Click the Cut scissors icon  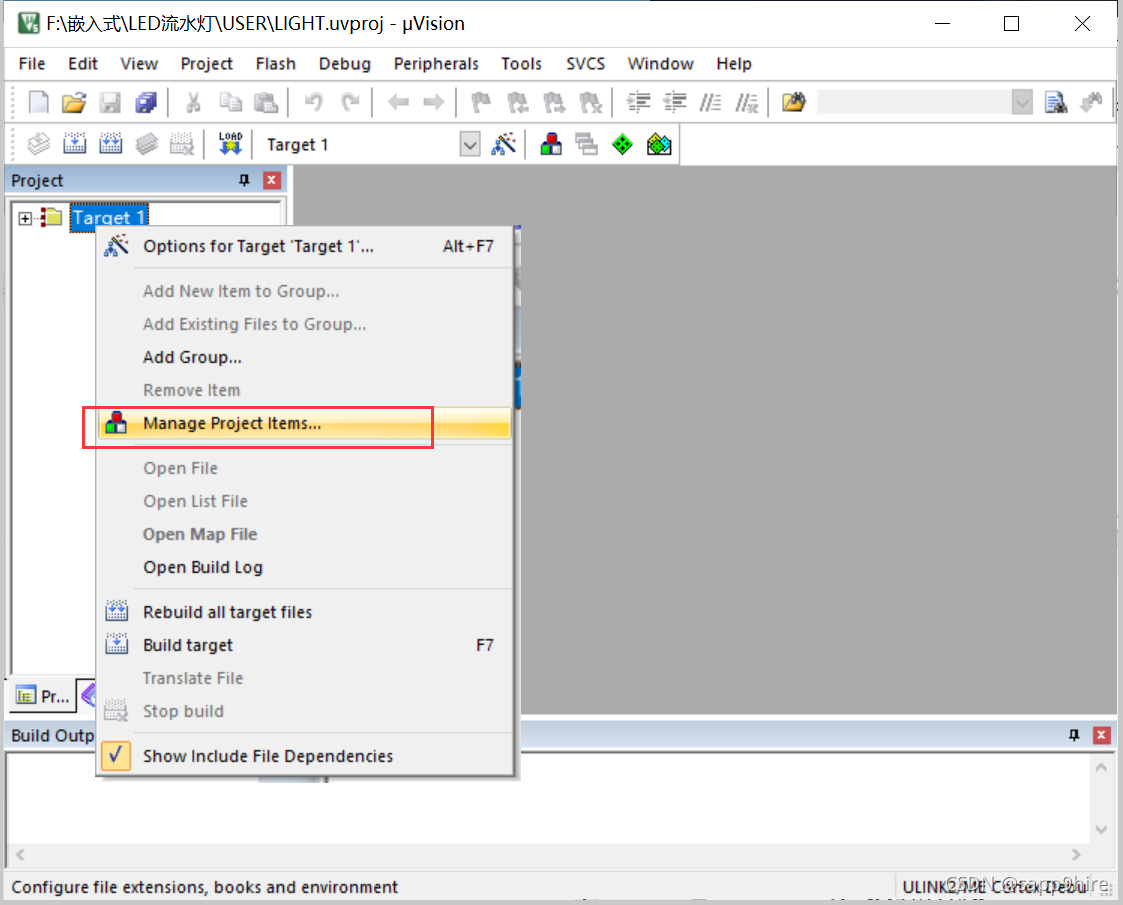point(193,102)
